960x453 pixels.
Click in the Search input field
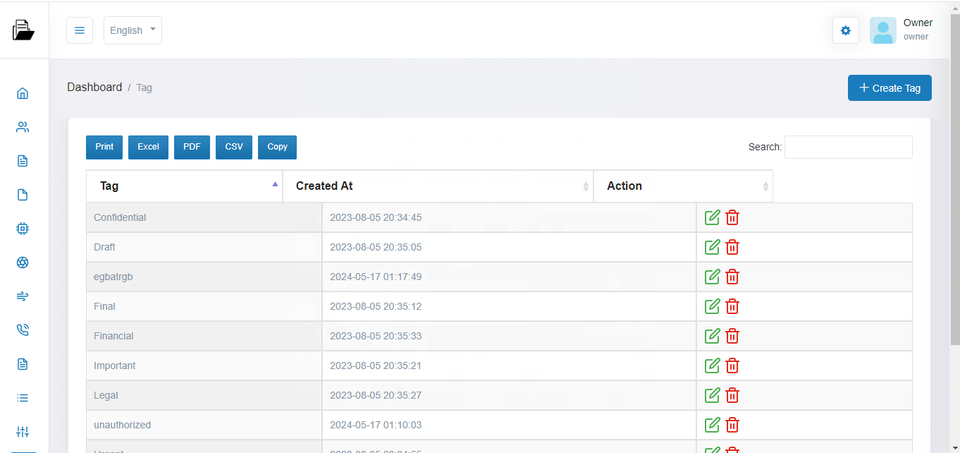[x=848, y=147]
